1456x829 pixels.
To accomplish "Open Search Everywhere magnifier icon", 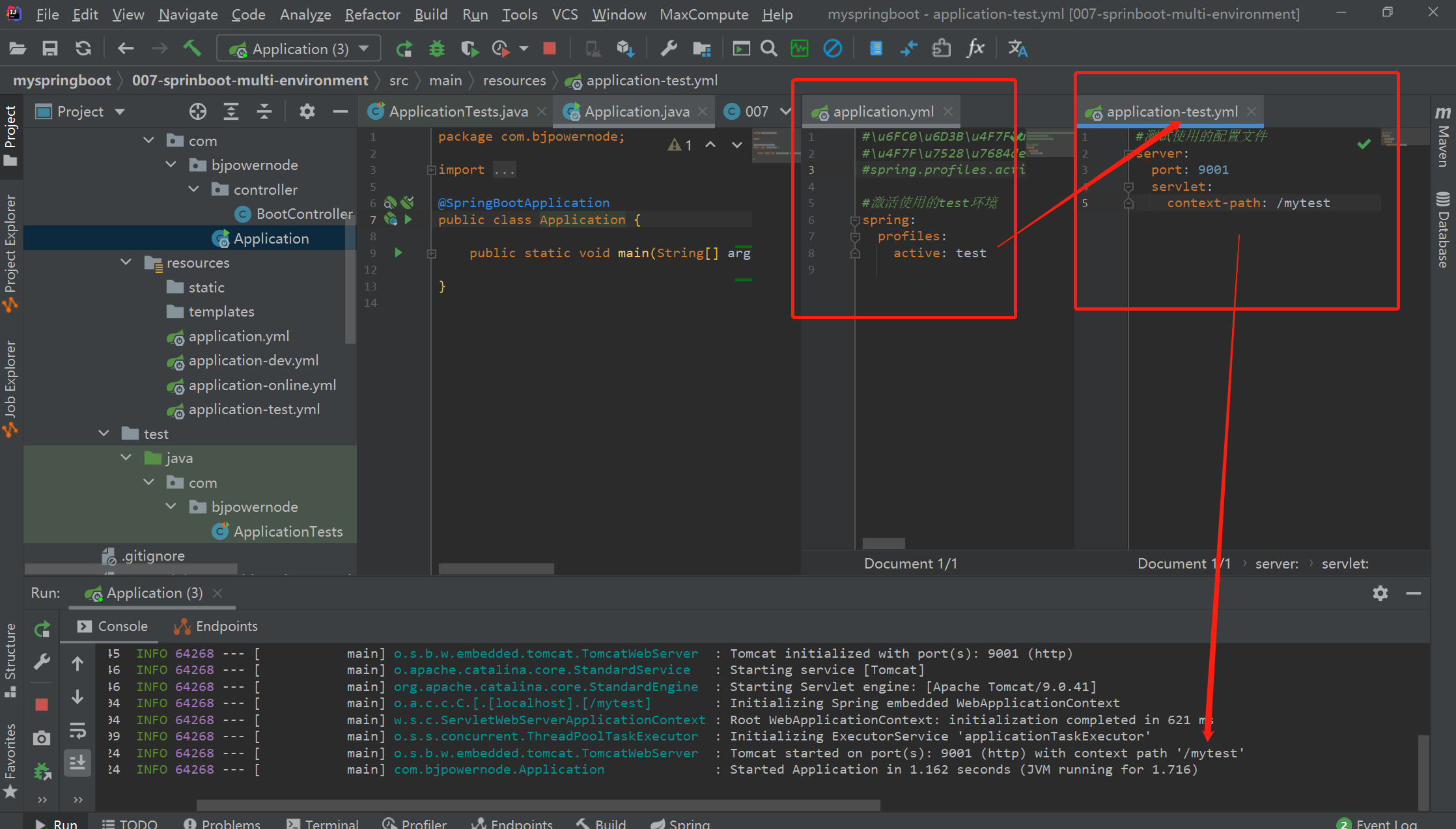I will coord(769,48).
